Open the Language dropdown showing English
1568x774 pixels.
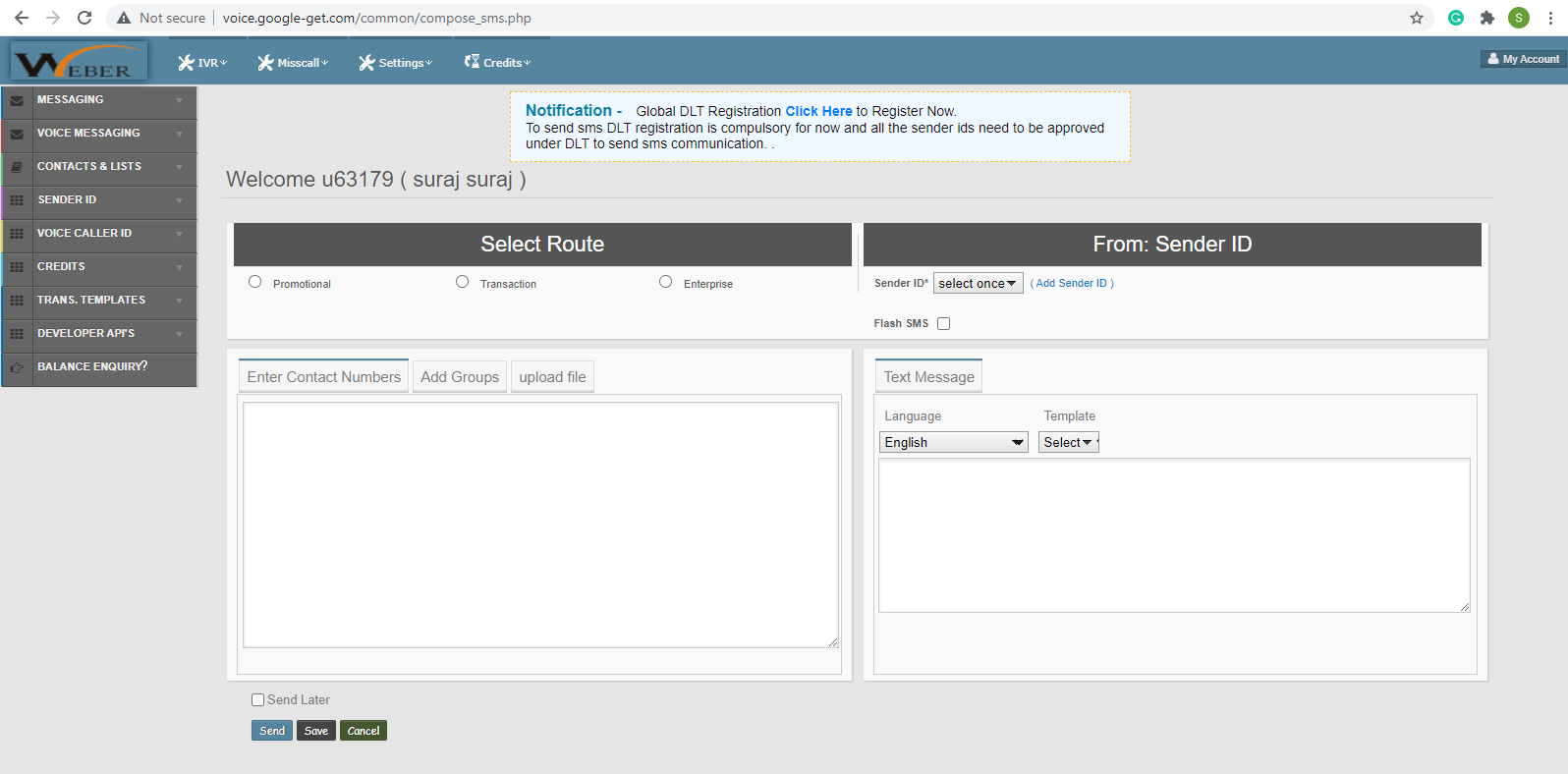[x=953, y=442]
